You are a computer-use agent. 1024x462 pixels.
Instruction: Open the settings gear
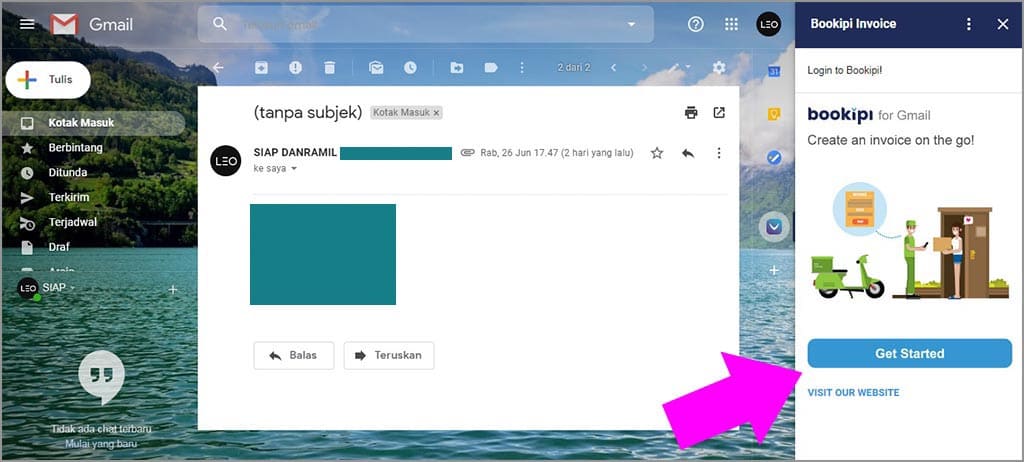(719, 67)
